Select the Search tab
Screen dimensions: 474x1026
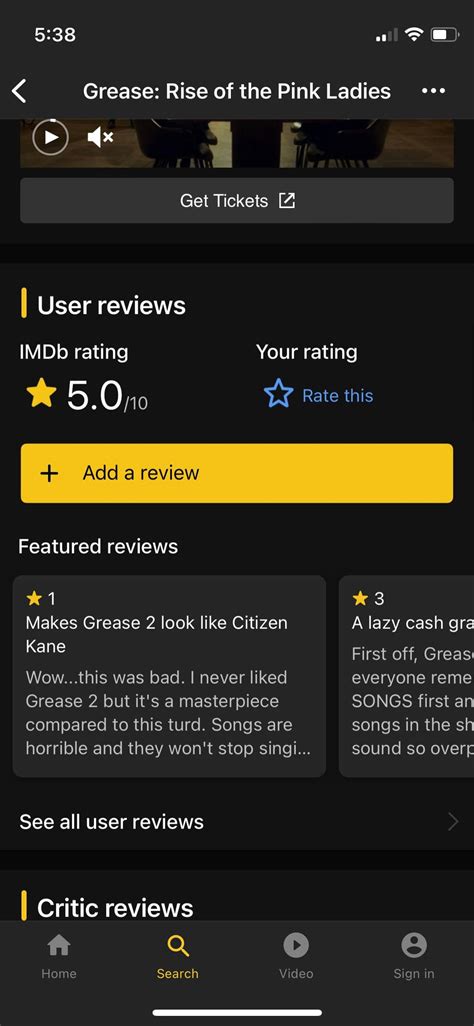pyautogui.click(x=177, y=956)
